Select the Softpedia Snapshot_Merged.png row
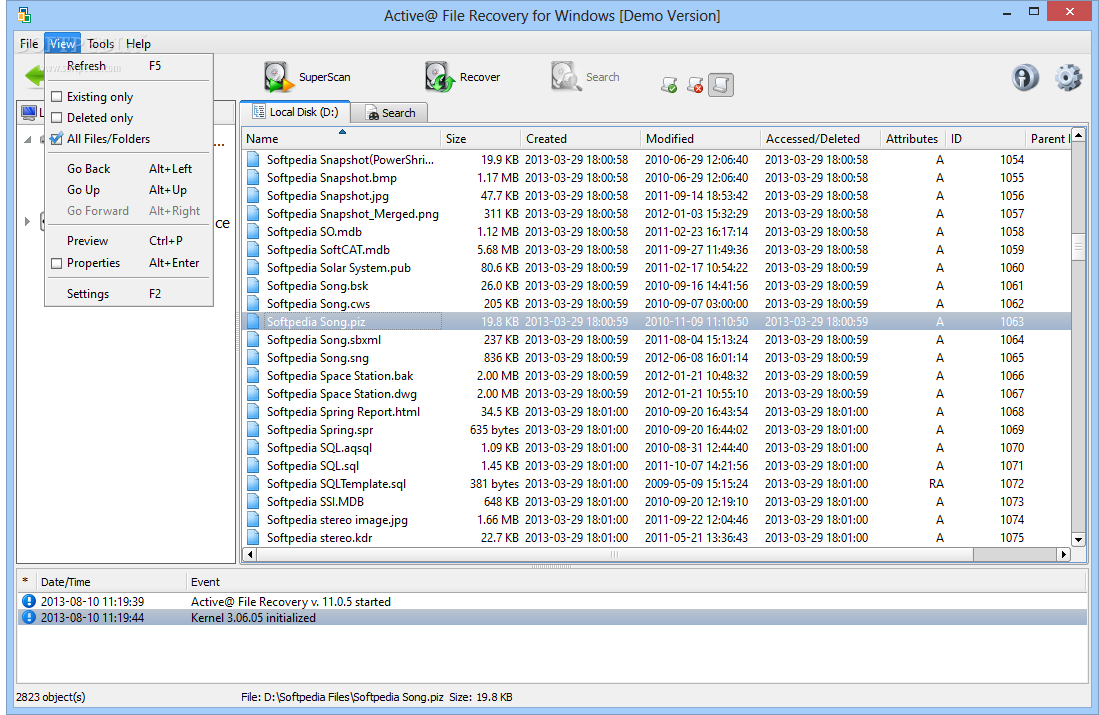This screenshot has width=1099, height=715. (x=657, y=214)
